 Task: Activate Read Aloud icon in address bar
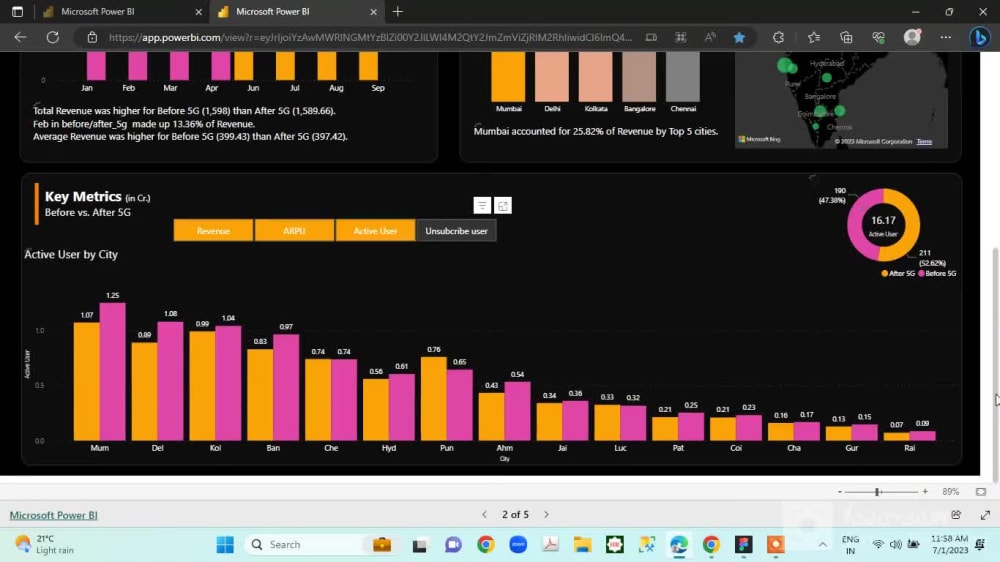(710, 37)
